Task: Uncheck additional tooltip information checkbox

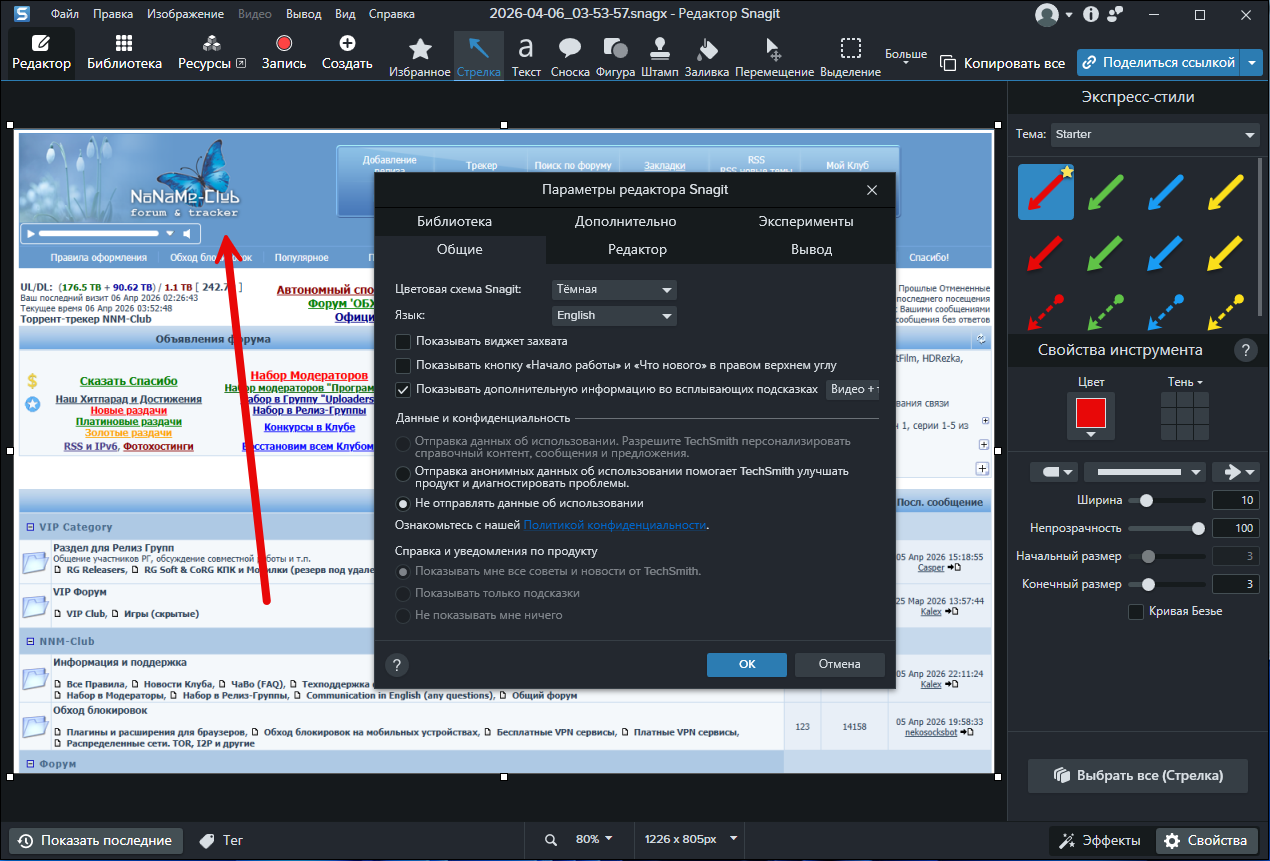Action: (403, 390)
